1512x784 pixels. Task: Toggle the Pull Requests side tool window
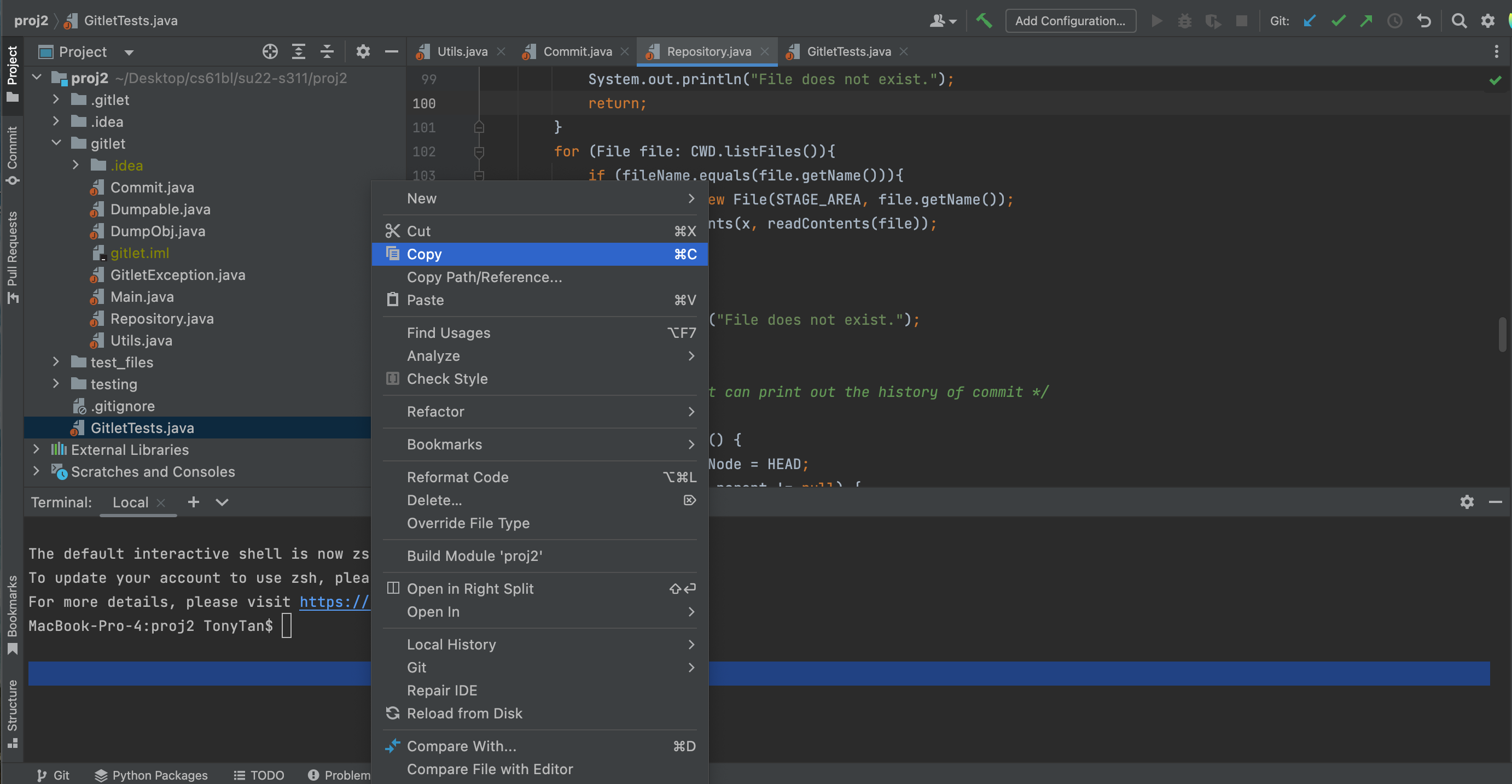pos(11,256)
